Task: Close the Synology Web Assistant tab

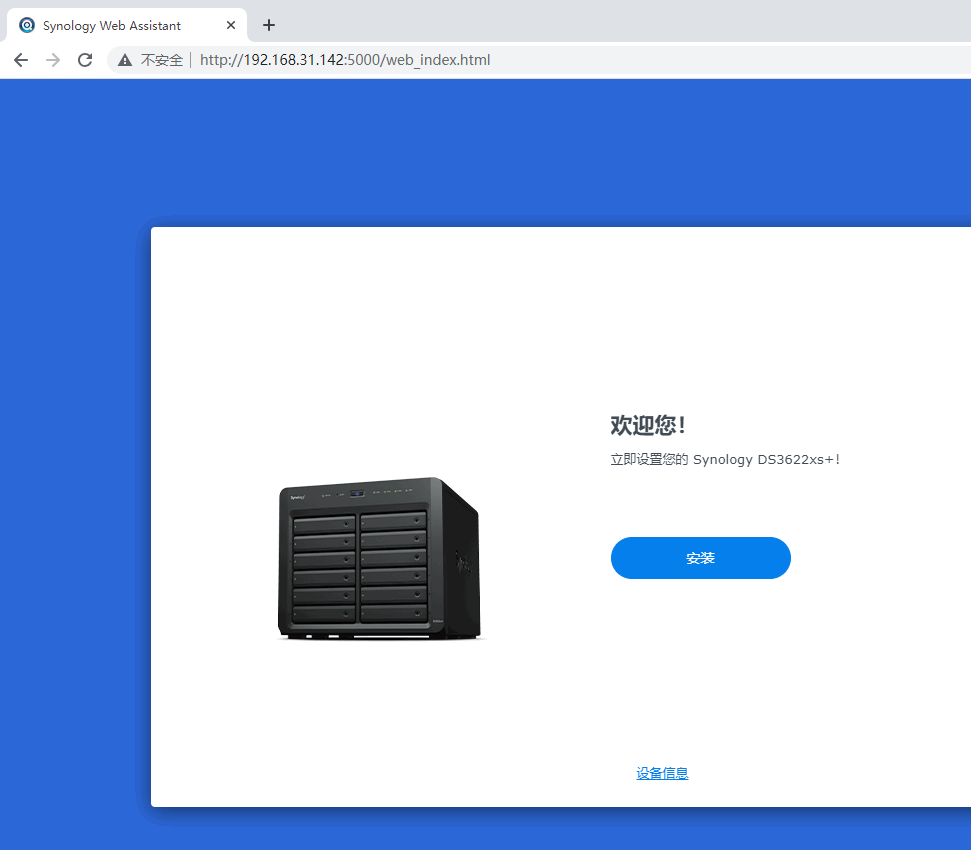Action: 231,25
